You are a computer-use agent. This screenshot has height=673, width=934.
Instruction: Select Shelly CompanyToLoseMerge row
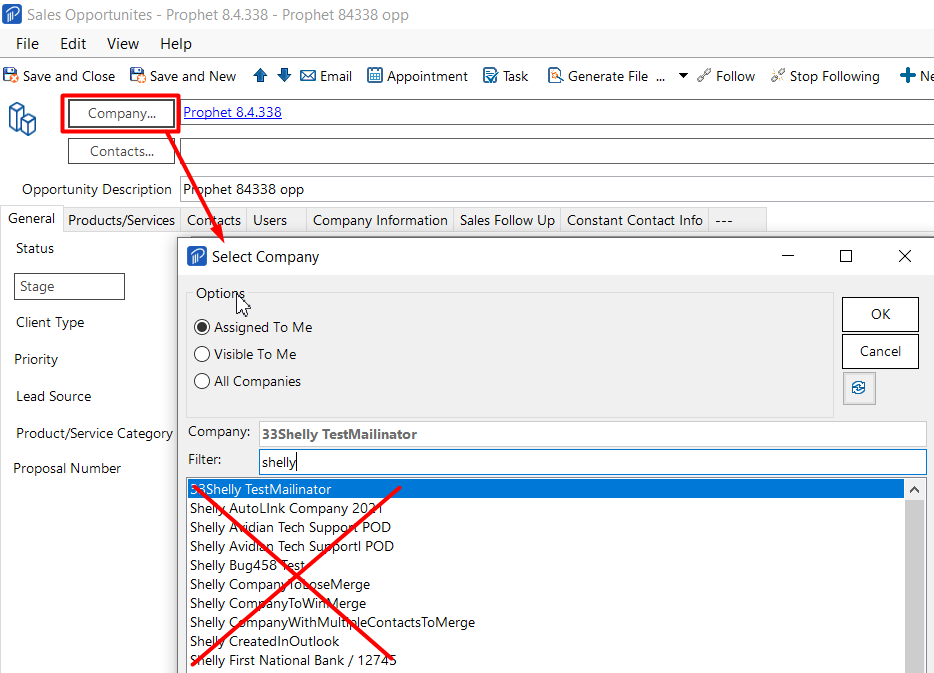click(546, 584)
